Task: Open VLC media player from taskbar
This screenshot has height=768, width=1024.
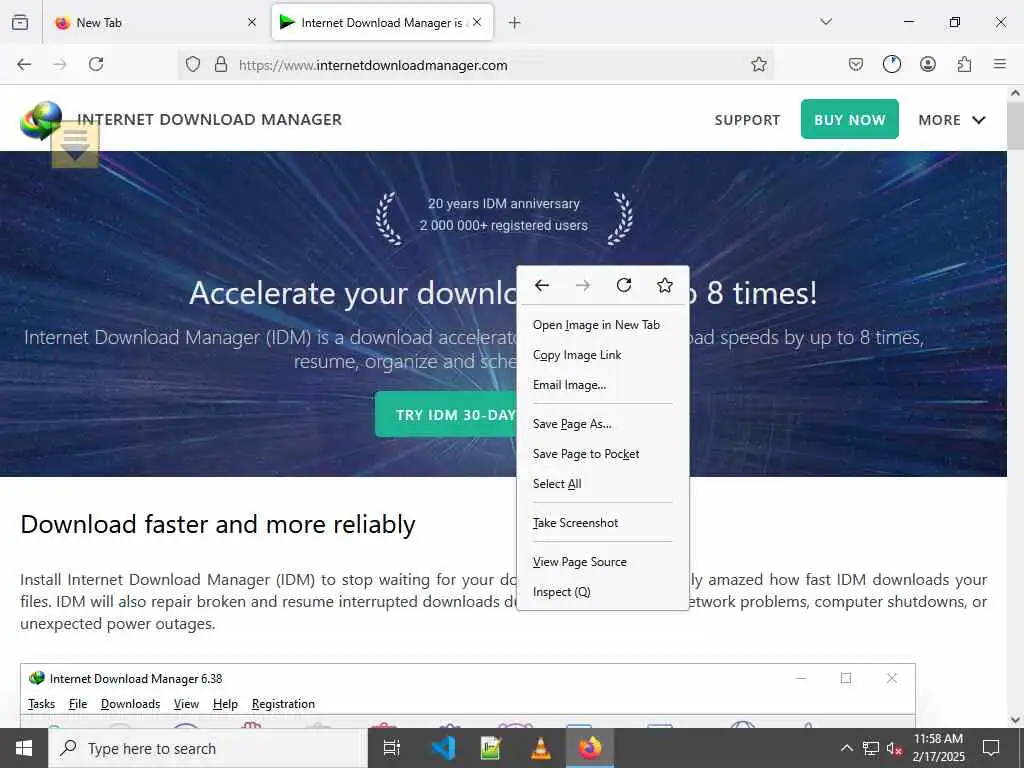Action: coord(541,748)
